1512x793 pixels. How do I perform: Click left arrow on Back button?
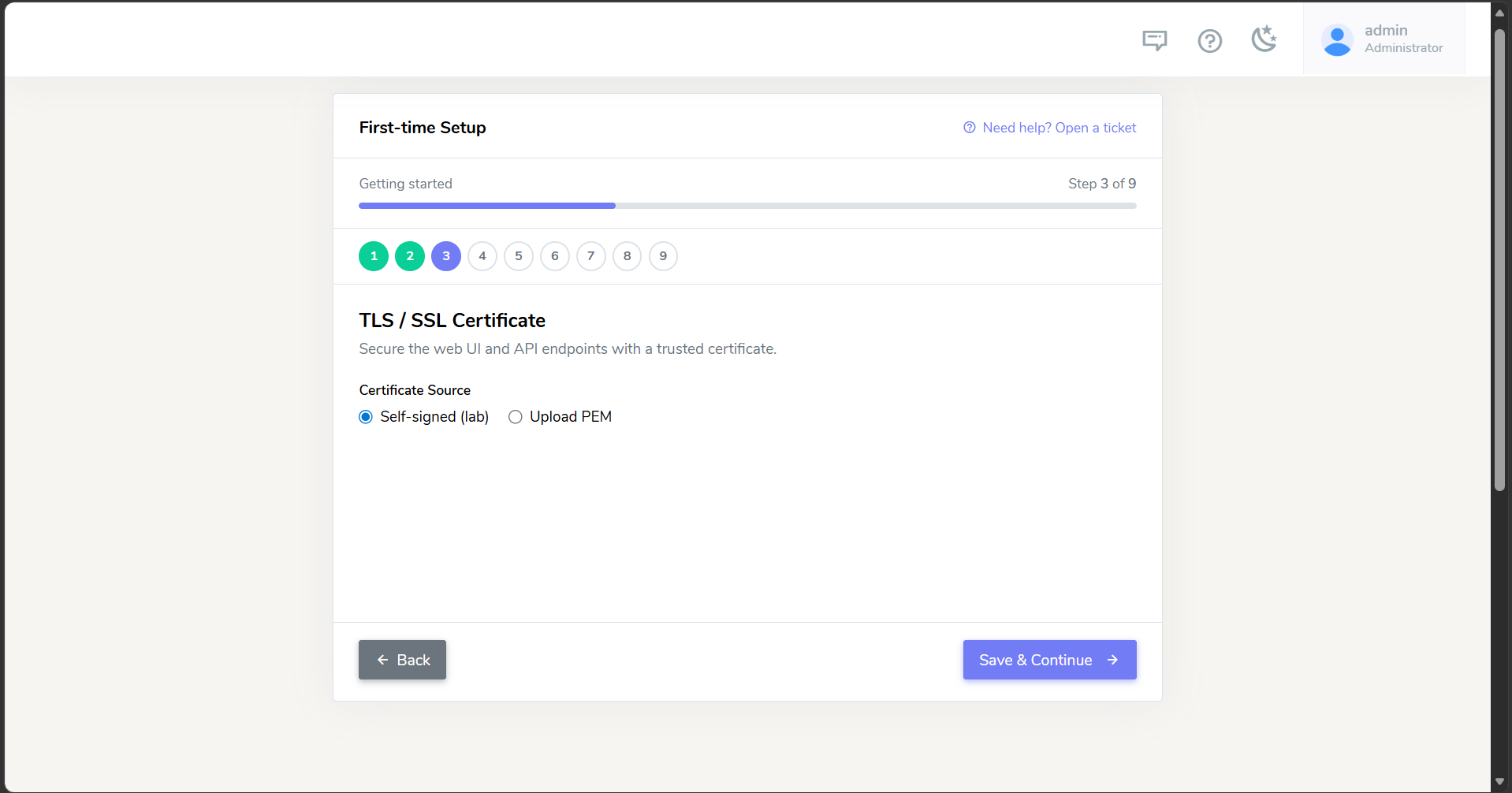pyautogui.click(x=382, y=660)
